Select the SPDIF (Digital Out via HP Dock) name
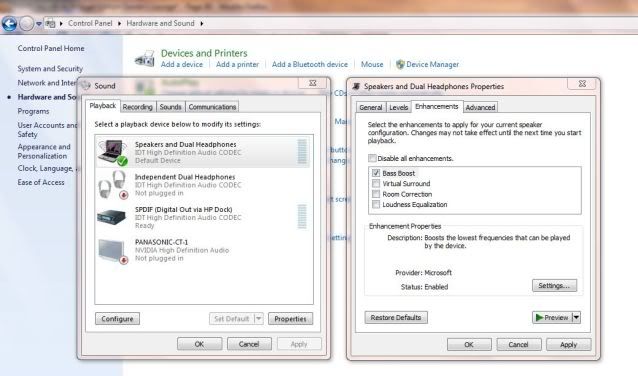 [184, 210]
